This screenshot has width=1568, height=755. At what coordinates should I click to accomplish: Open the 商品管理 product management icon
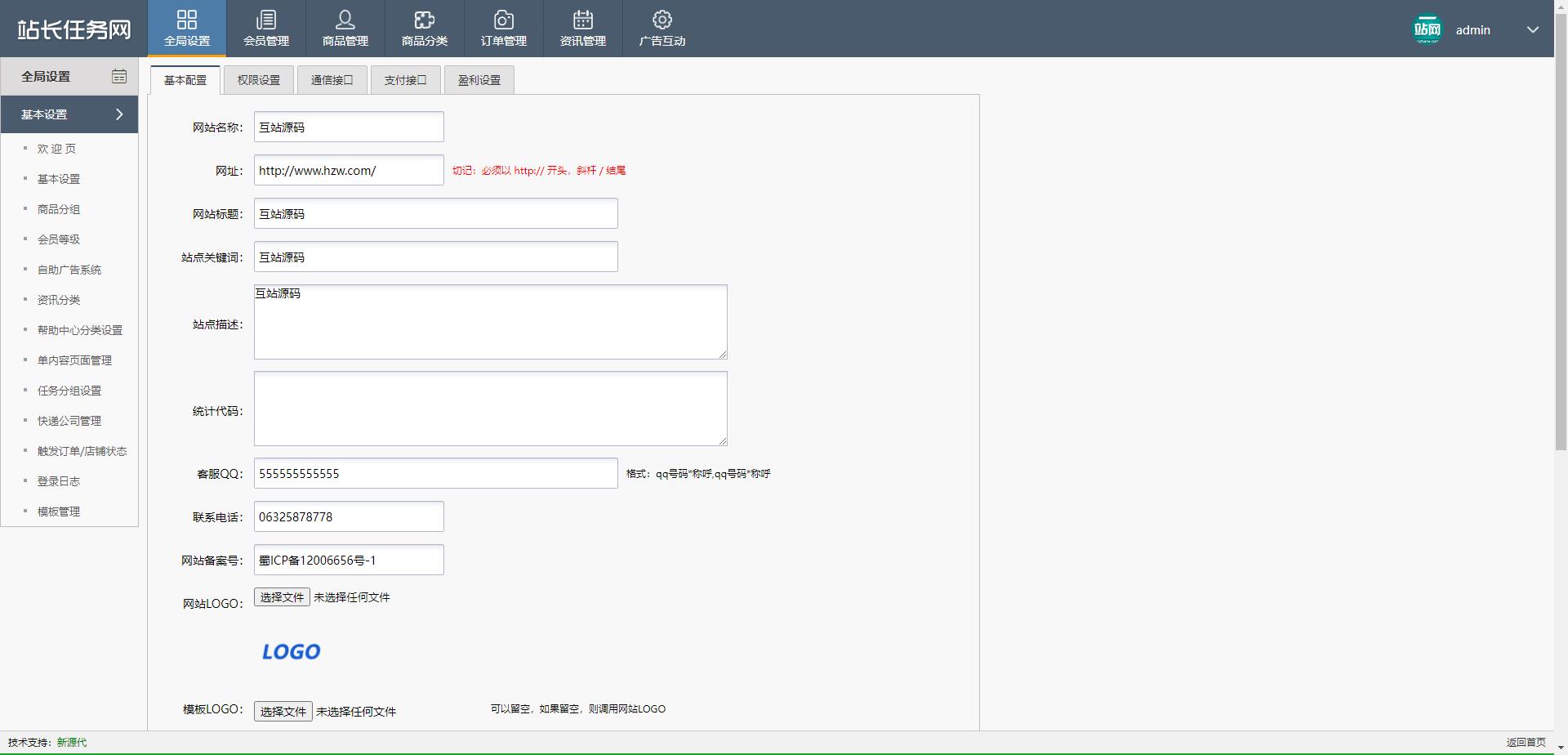(x=345, y=20)
